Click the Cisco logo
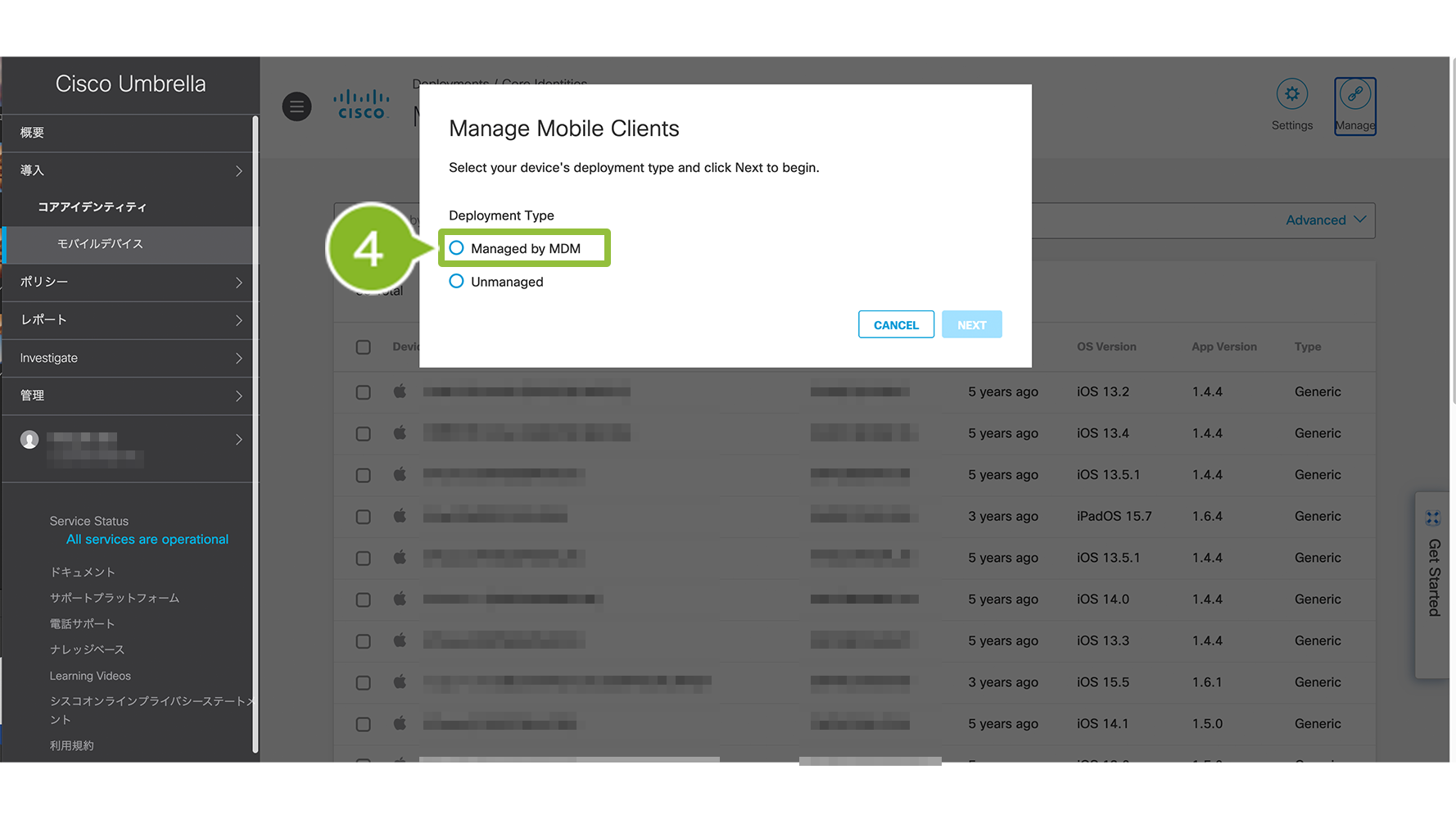 point(361,105)
